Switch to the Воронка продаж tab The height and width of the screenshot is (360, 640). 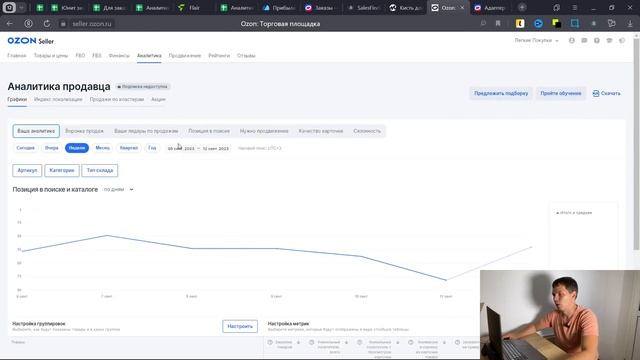pyautogui.click(x=84, y=131)
